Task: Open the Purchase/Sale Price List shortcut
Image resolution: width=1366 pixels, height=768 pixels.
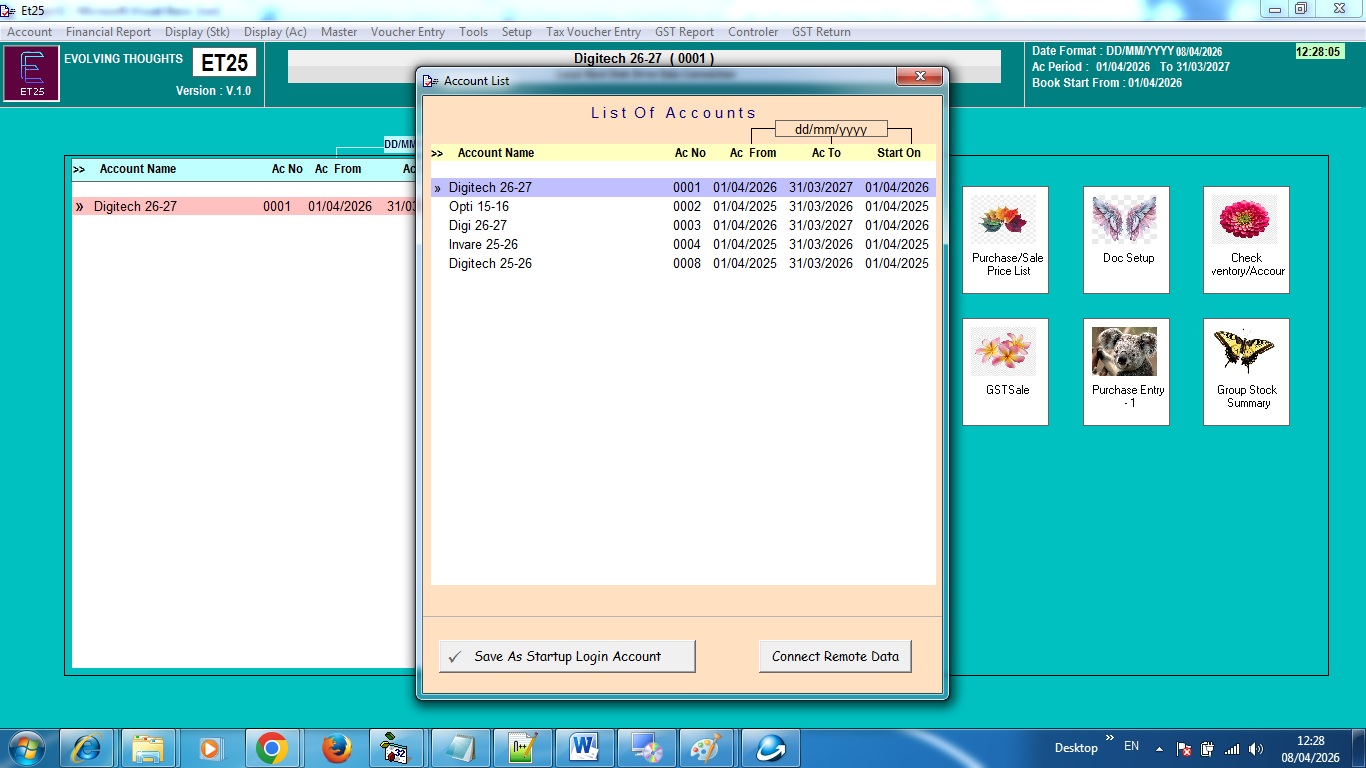Action: click(1005, 239)
